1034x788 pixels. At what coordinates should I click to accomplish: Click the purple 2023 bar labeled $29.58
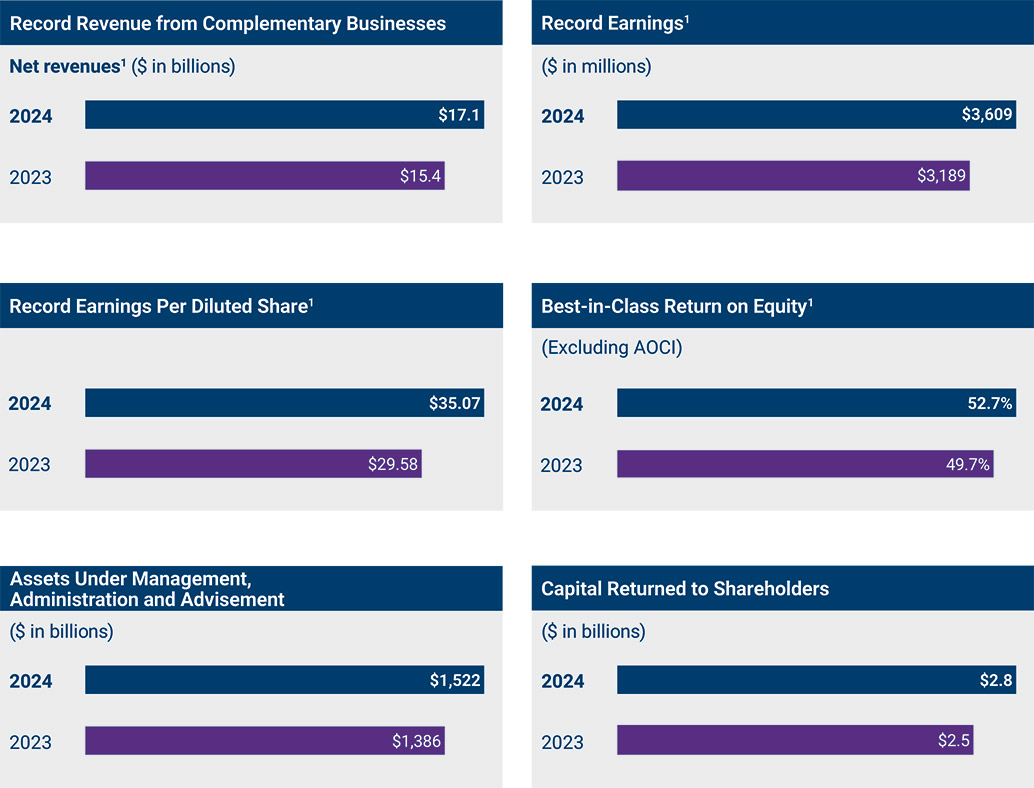click(253, 464)
